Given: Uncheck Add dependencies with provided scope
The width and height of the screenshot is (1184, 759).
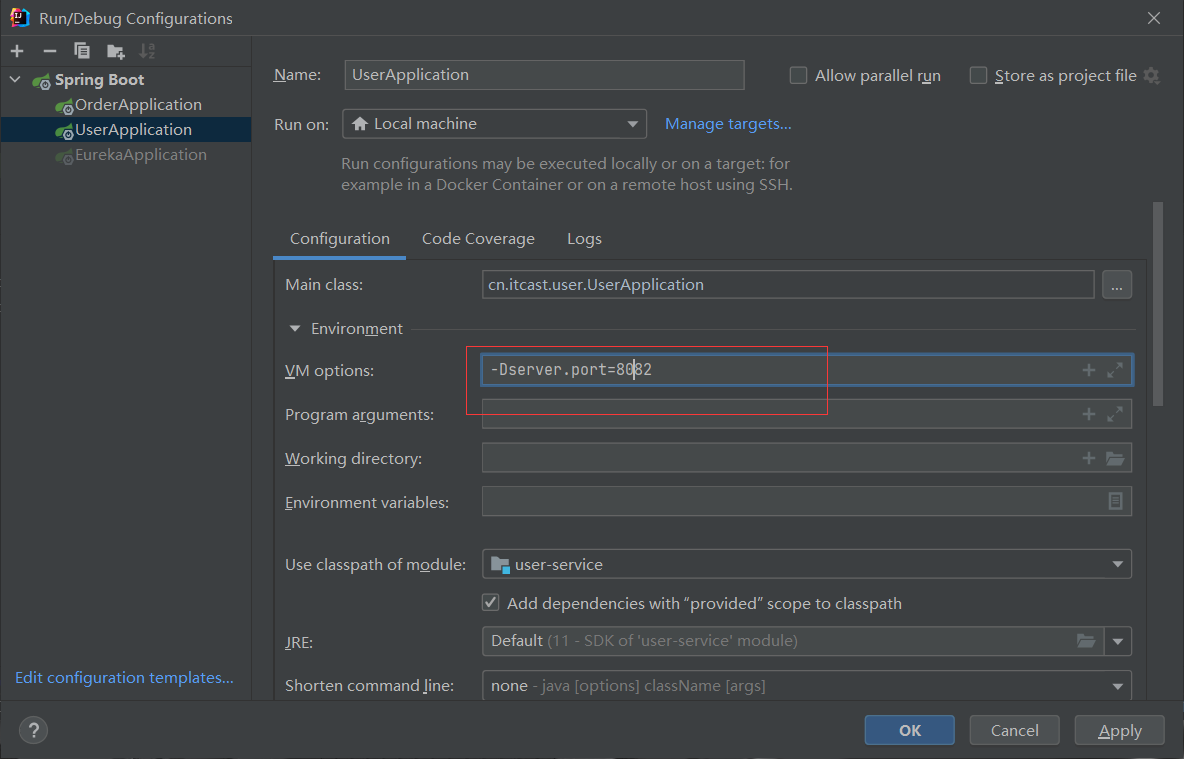Looking at the screenshot, I should point(491,603).
